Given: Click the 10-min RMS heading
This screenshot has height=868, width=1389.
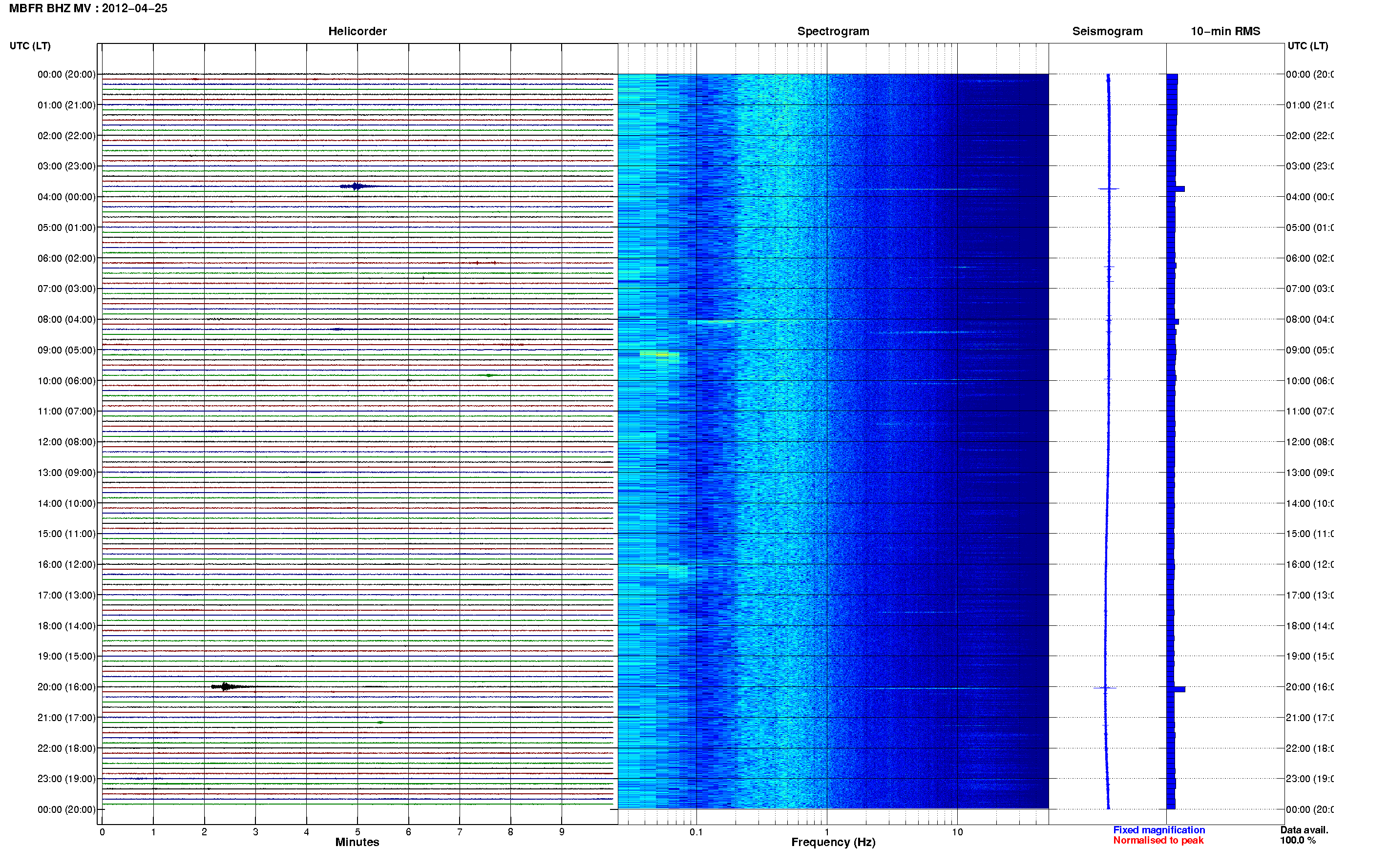Looking at the screenshot, I should coord(1225,31).
